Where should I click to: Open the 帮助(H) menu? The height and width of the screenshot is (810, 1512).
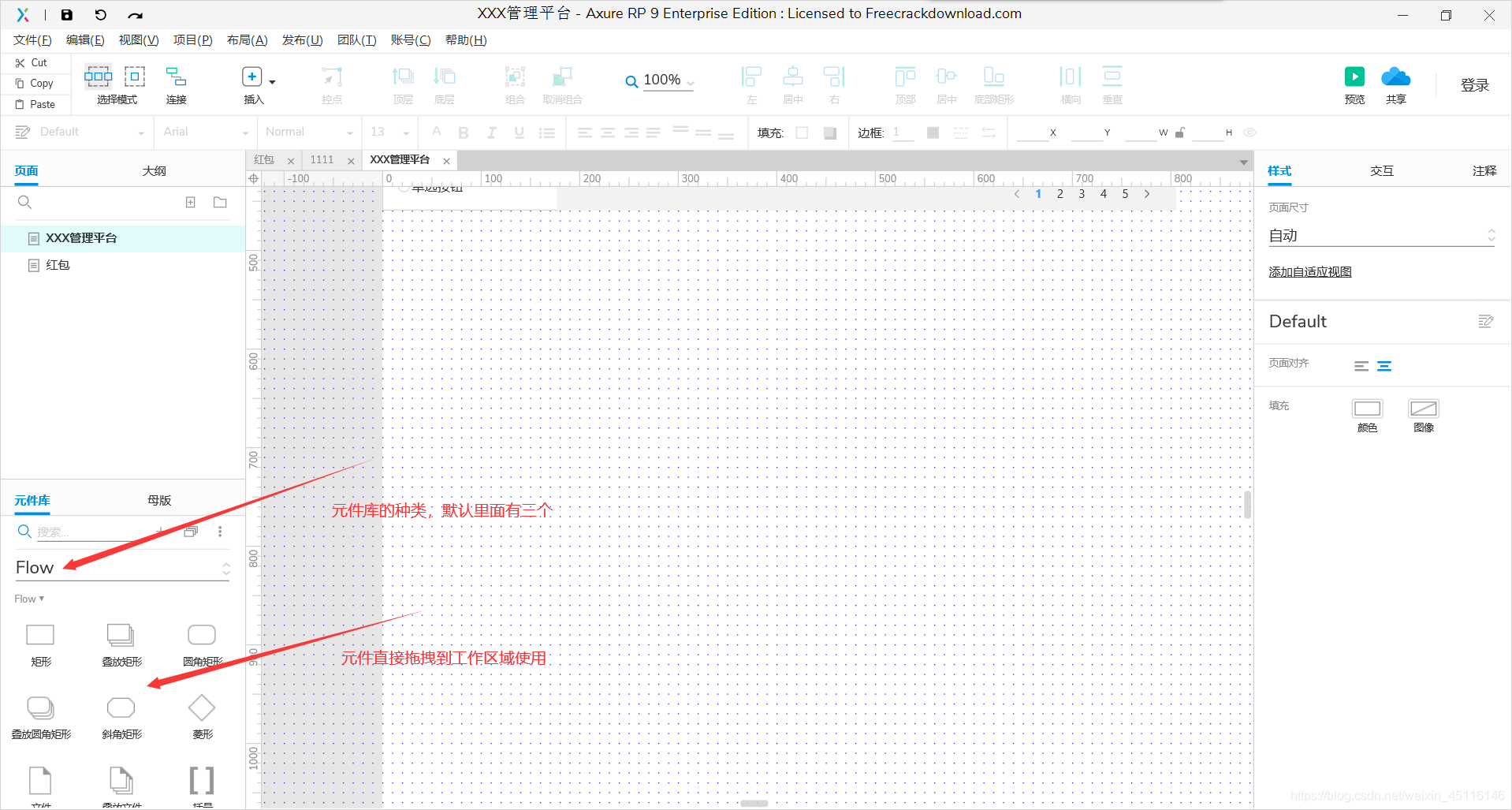[x=466, y=40]
